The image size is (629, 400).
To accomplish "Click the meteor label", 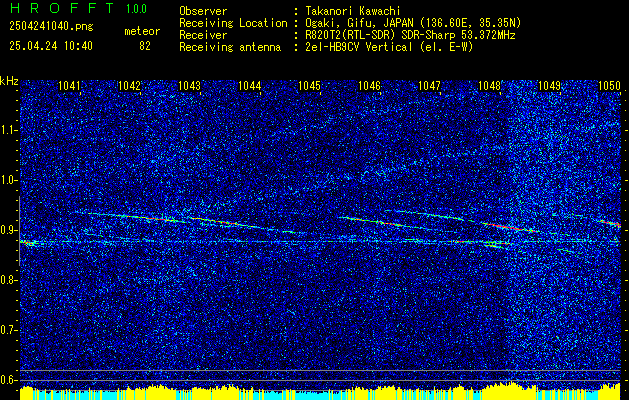I will [142, 31].
